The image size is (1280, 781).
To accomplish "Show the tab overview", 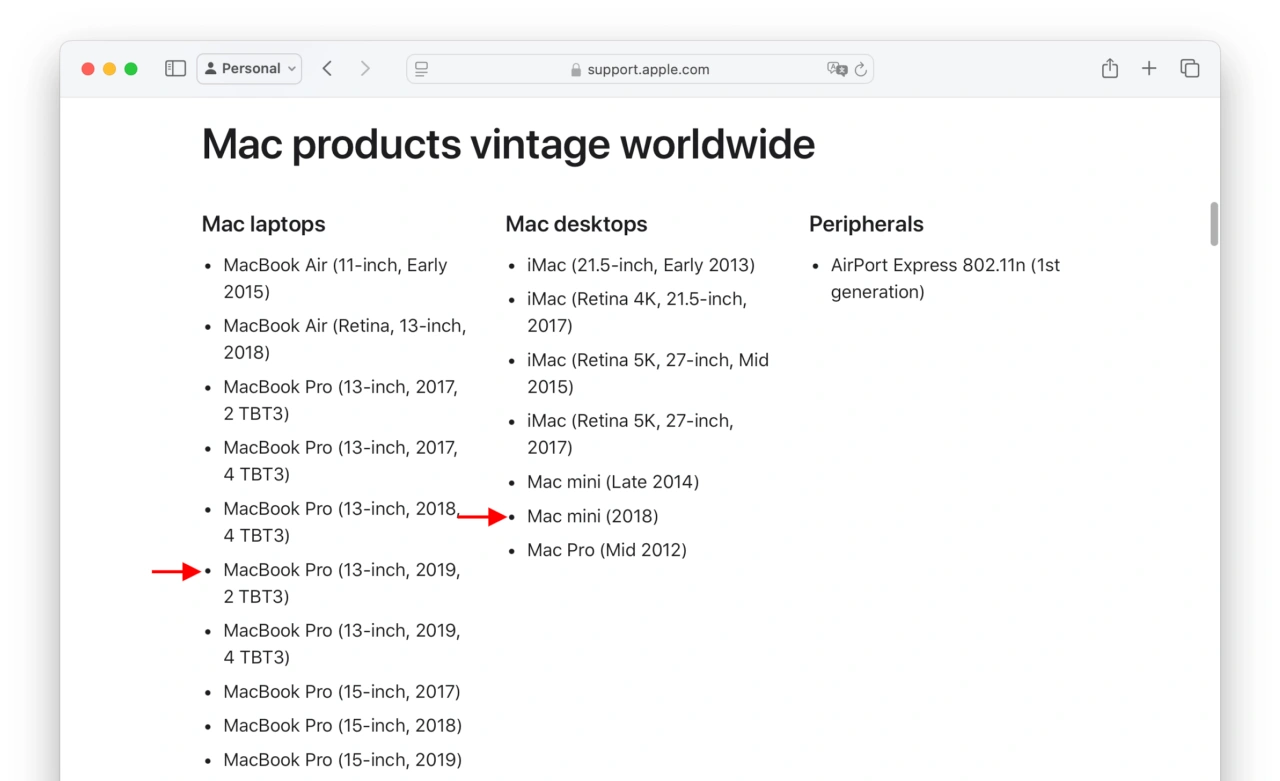I will pyautogui.click(x=1189, y=69).
